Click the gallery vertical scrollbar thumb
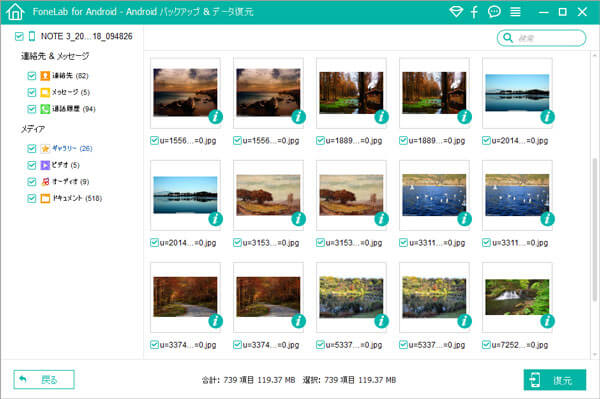Viewport: 600px width, 399px height. click(x=595, y=230)
